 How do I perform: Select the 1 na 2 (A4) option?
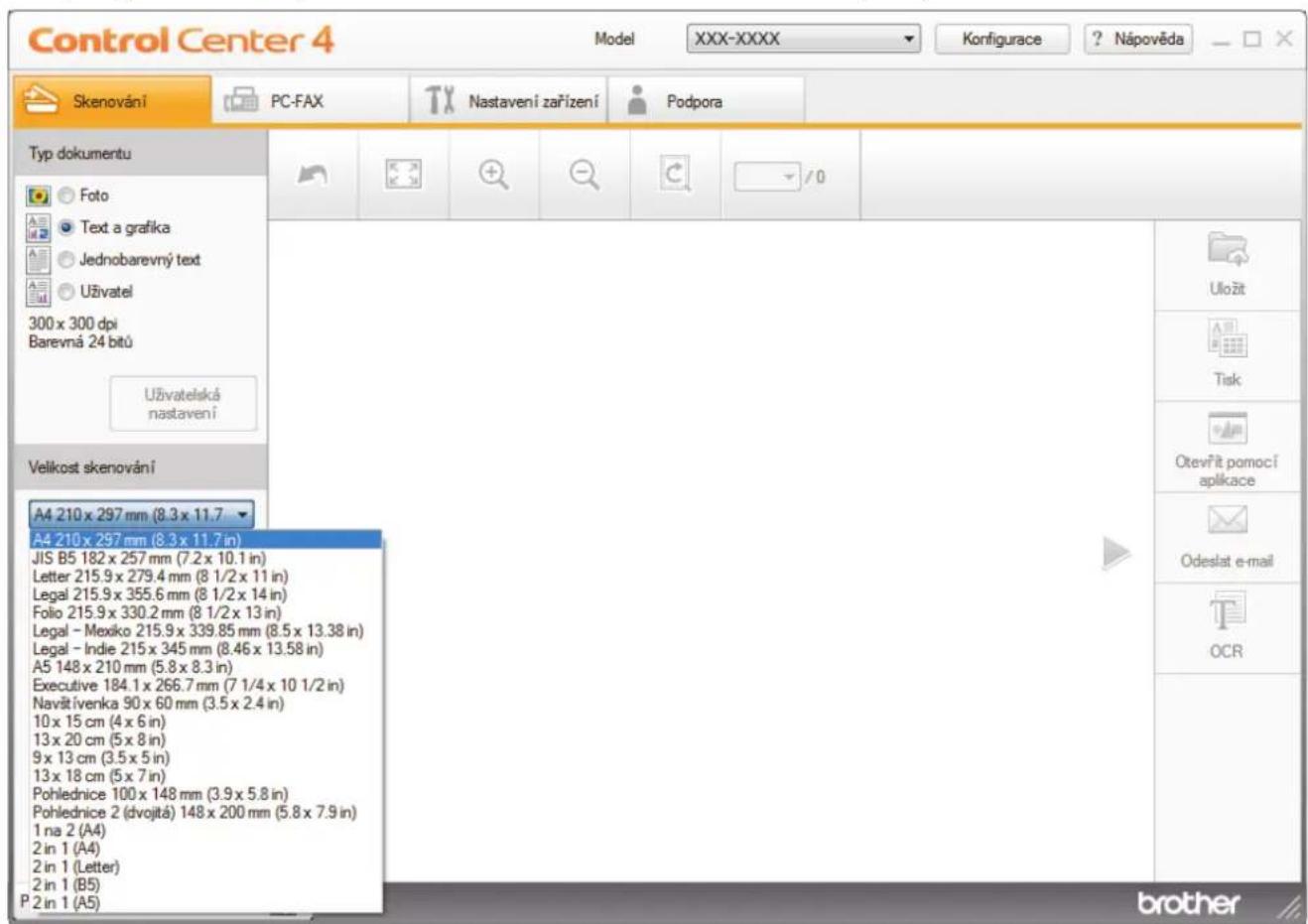tap(205, 831)
